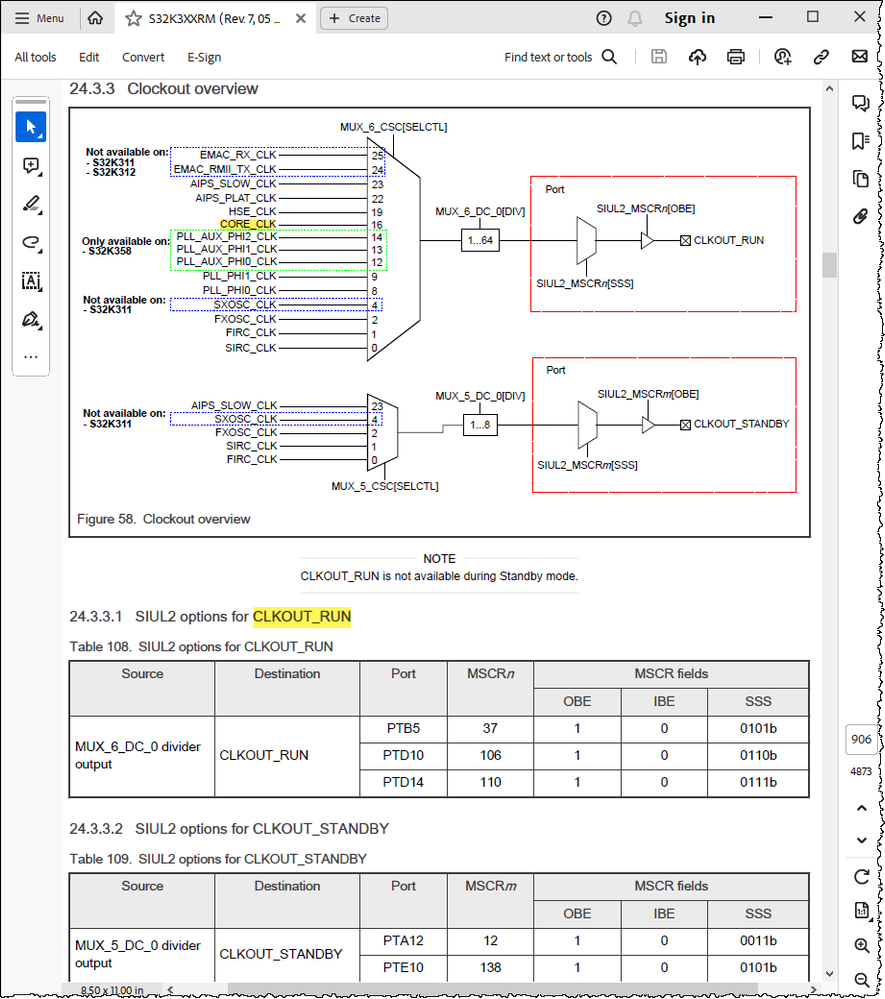885x999 pixels.
Task: Click the upload to cloud icon
Action: tap(697, 57)
